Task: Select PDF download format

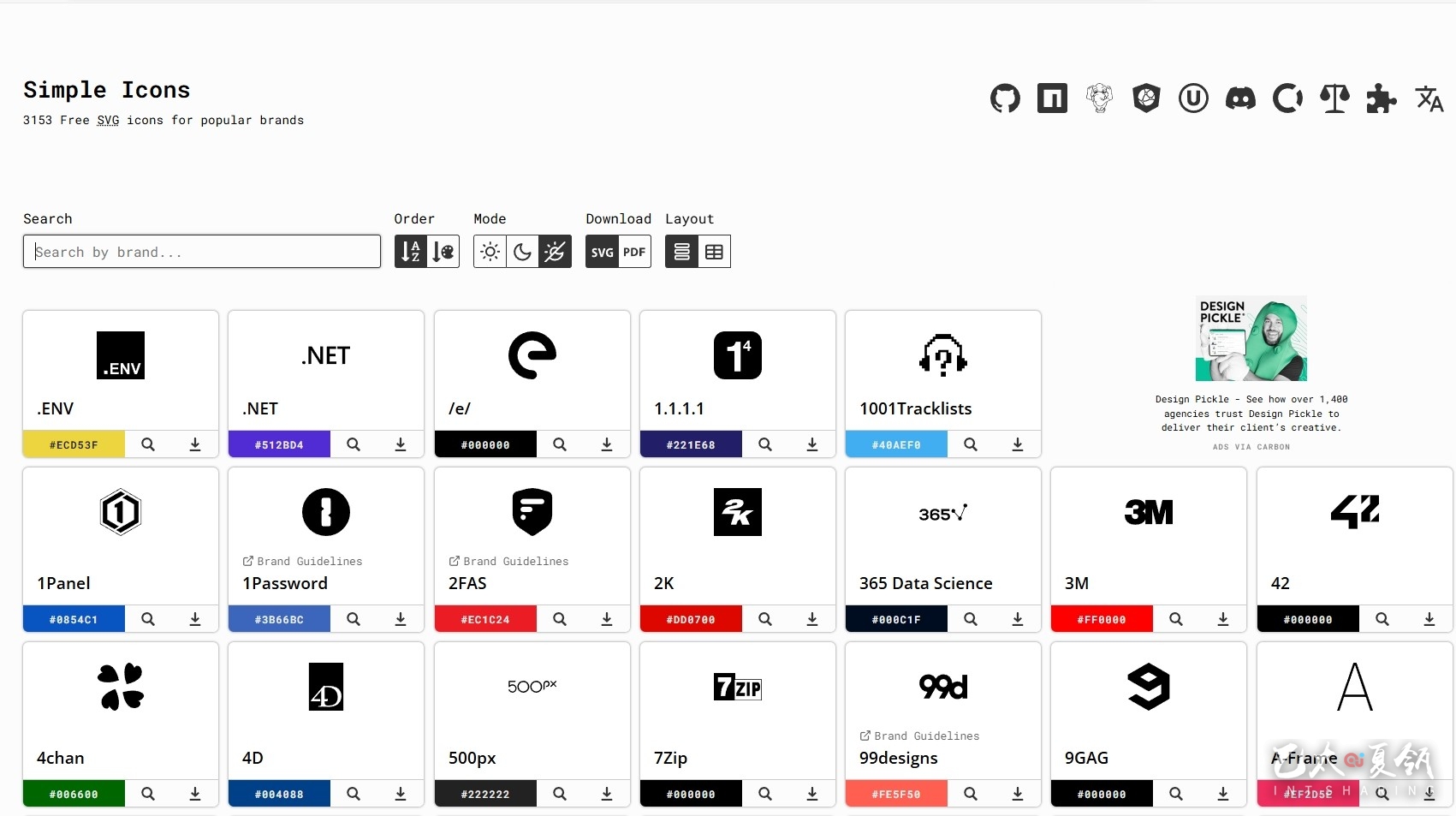Action: point(634,252)
